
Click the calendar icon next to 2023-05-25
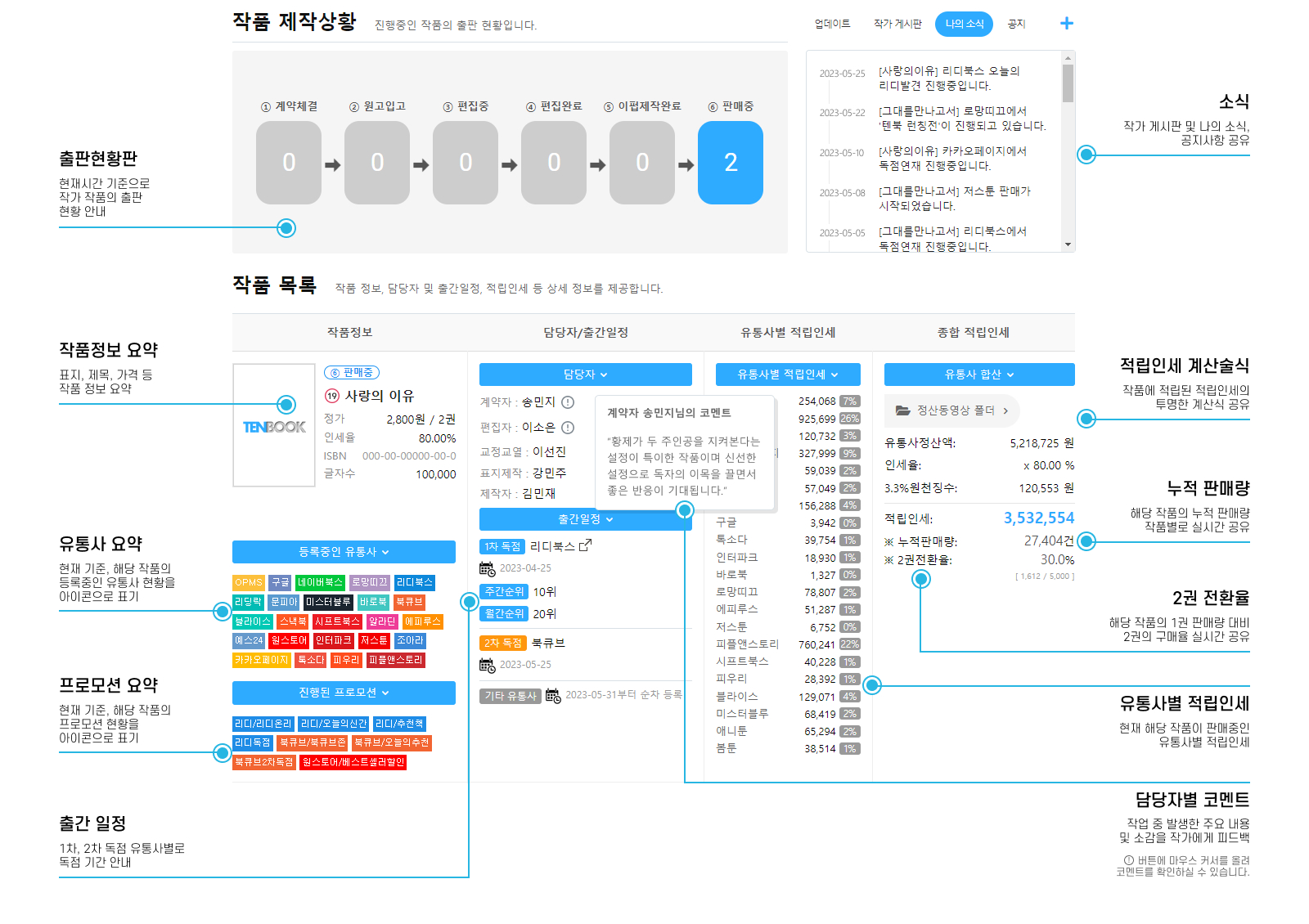coord(487,665)
